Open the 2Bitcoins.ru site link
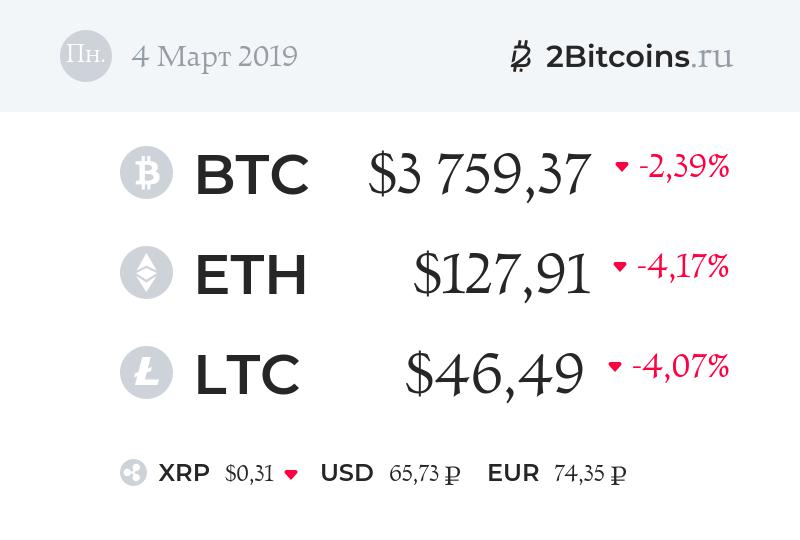 pos(639,56)
